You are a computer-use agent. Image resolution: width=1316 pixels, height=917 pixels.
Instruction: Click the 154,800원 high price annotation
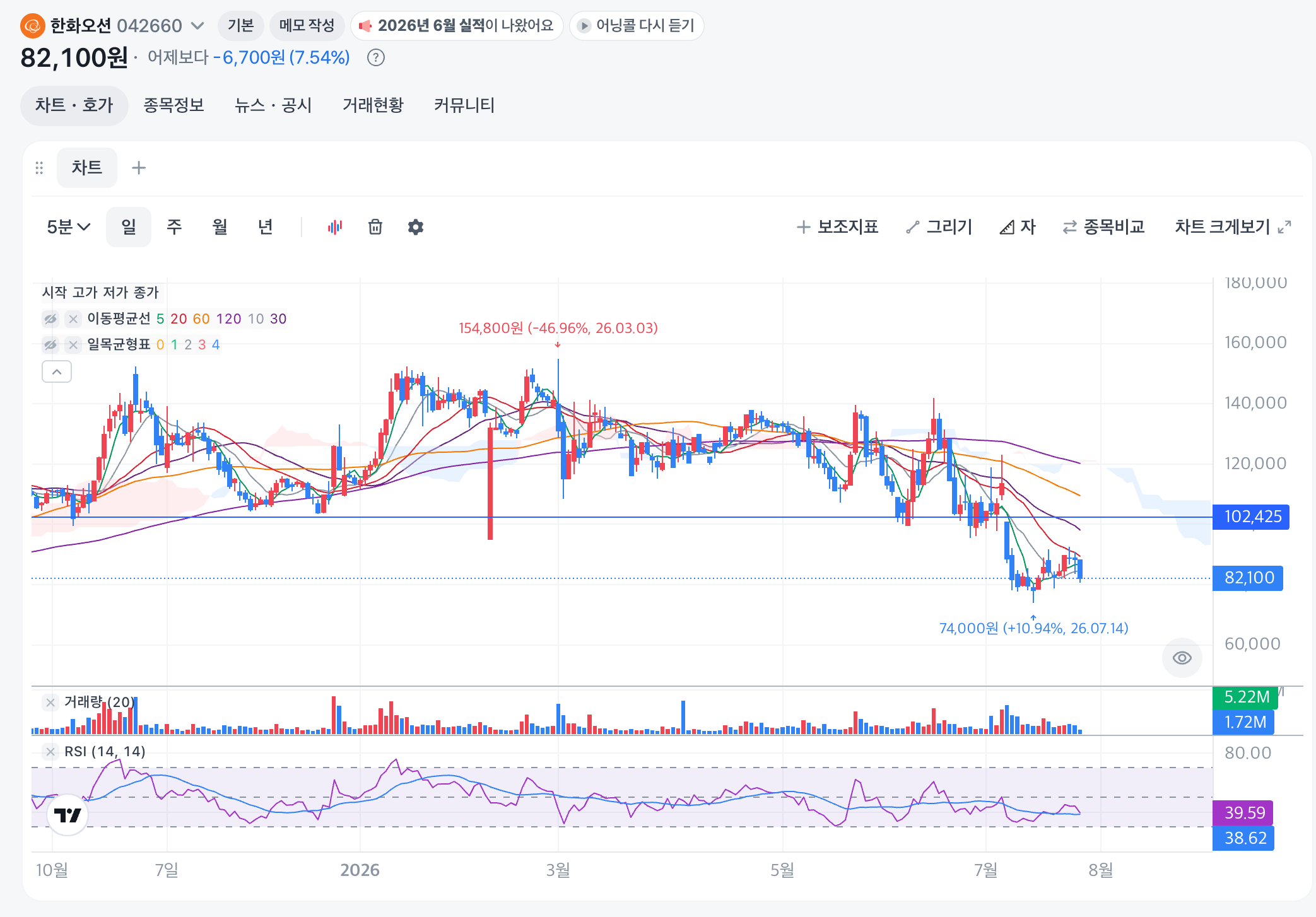(558, 329)
